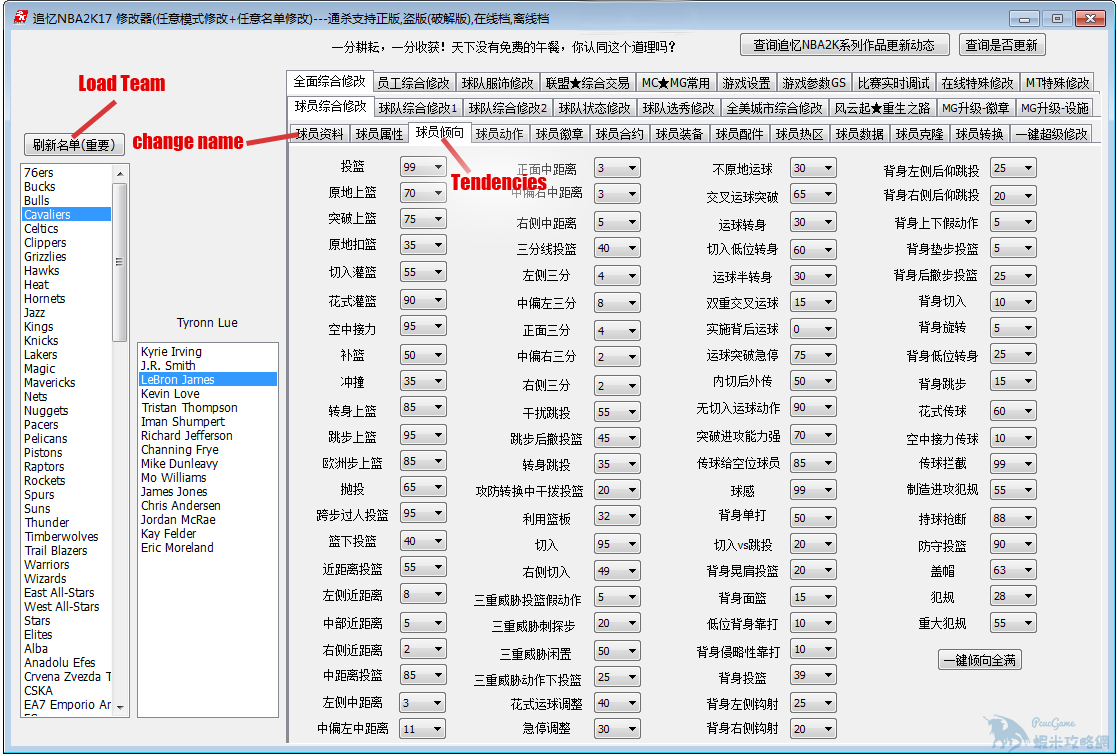Select LeBron James in the roster
The height and width of the screenshot is (756, 1117).
[x=208, y=380]
